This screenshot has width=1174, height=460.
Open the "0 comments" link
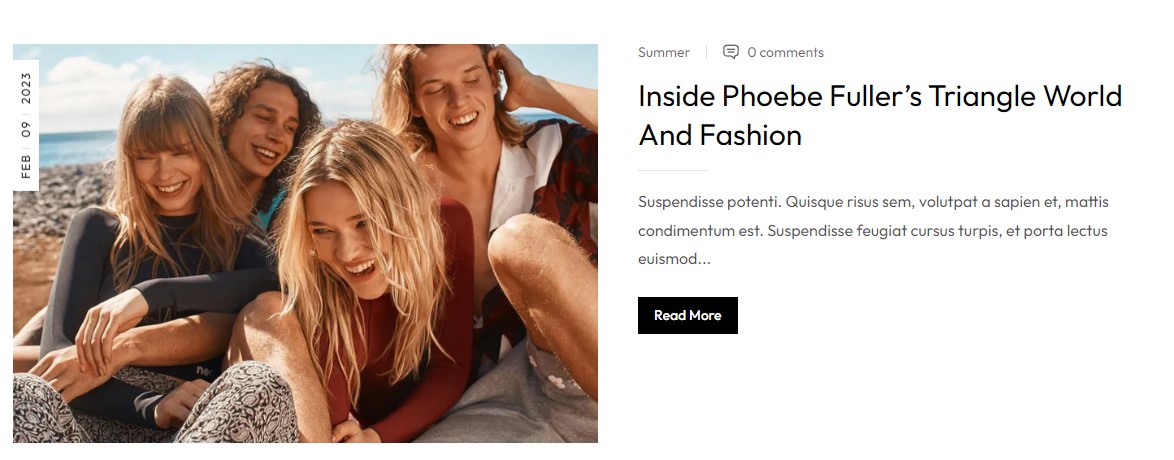[x=785, y=52]
